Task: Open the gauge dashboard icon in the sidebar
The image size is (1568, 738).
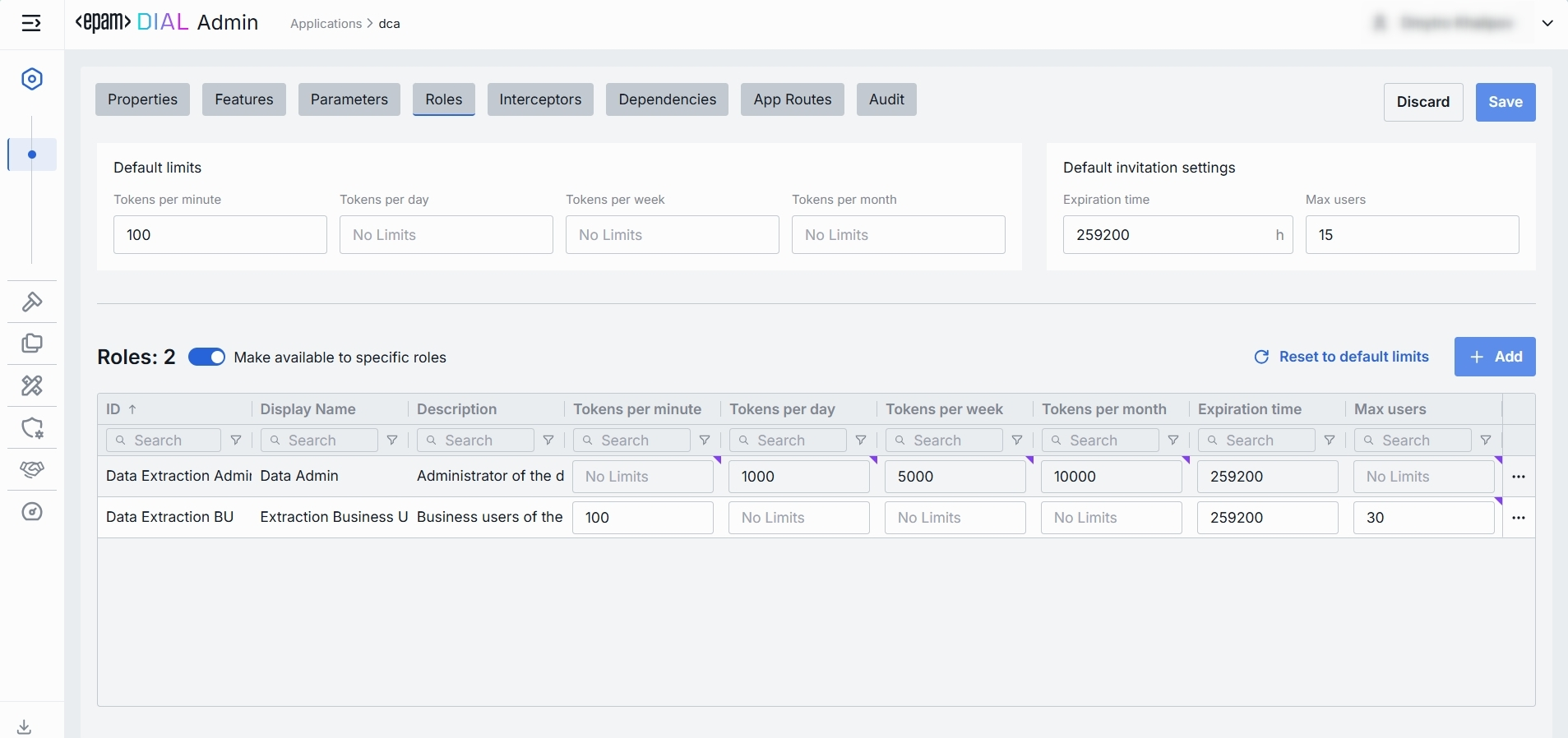Action: [x=32, y=512]
